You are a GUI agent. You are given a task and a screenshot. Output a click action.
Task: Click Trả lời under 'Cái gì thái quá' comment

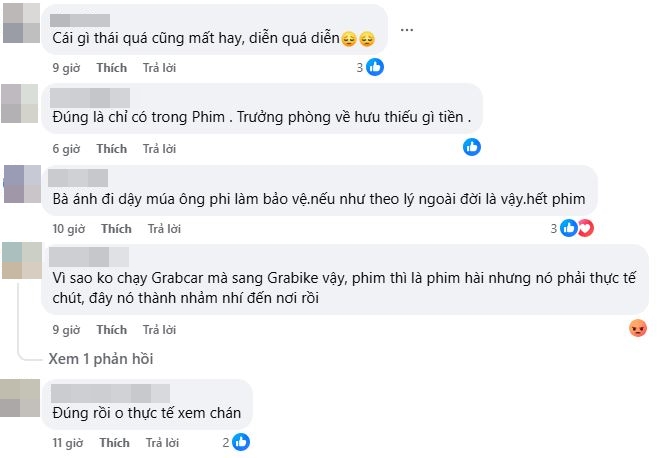tap(159, 68)
